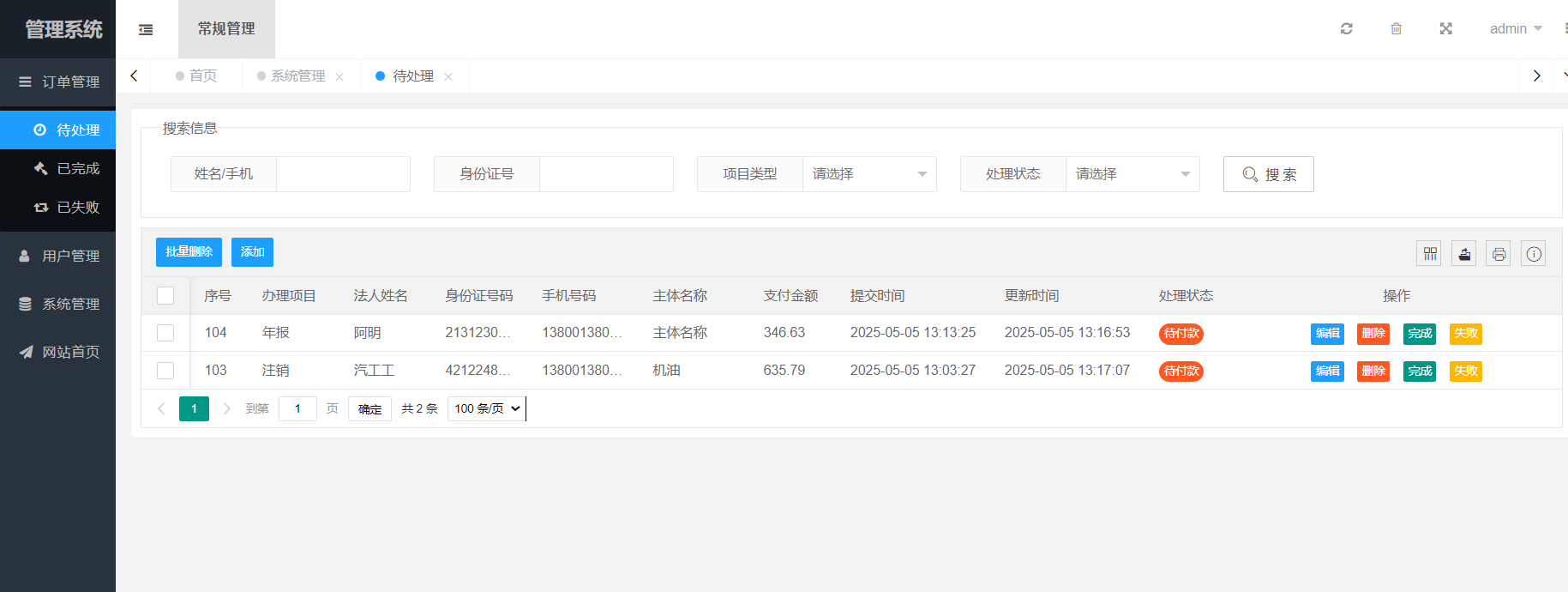
Task: Click the trash icon in top bar
Action: (x=1396, y=29)
